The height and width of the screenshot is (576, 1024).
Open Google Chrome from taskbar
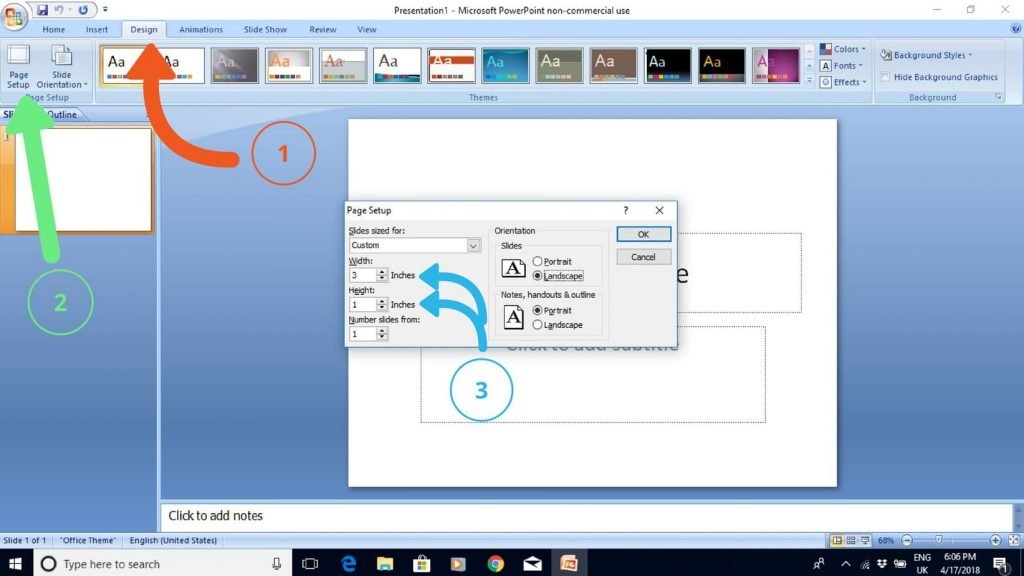(x=496, y=564)
